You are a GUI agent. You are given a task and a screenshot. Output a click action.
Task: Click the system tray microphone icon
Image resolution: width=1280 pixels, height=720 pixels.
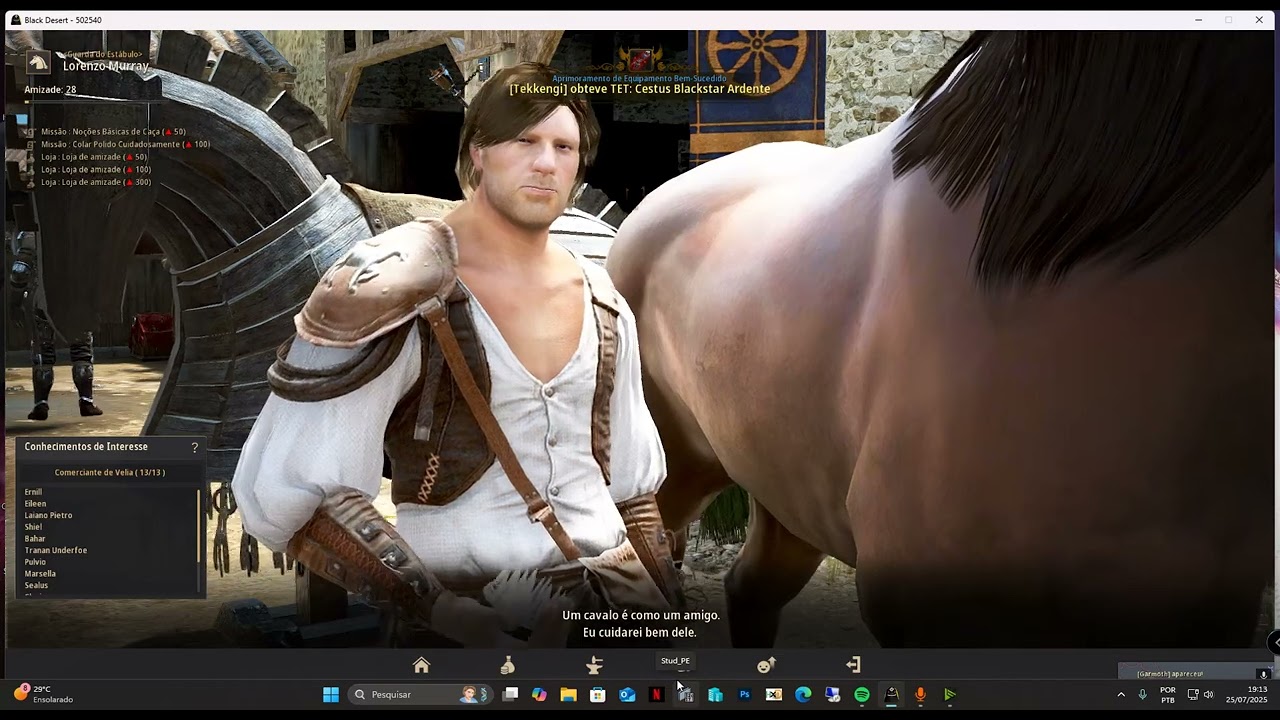tap(1143, 694)
